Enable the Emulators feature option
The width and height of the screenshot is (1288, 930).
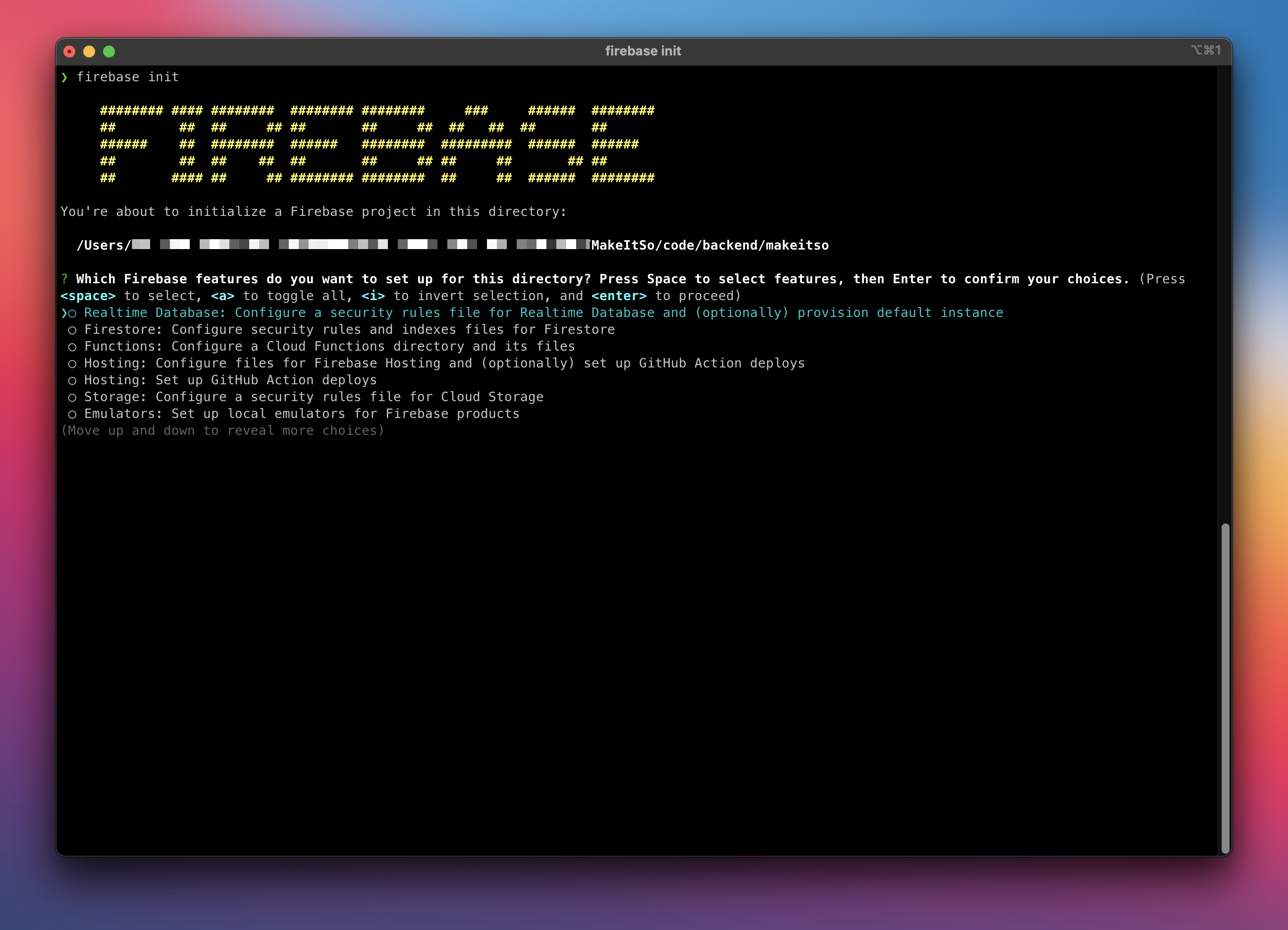click(x=73, y=414)
